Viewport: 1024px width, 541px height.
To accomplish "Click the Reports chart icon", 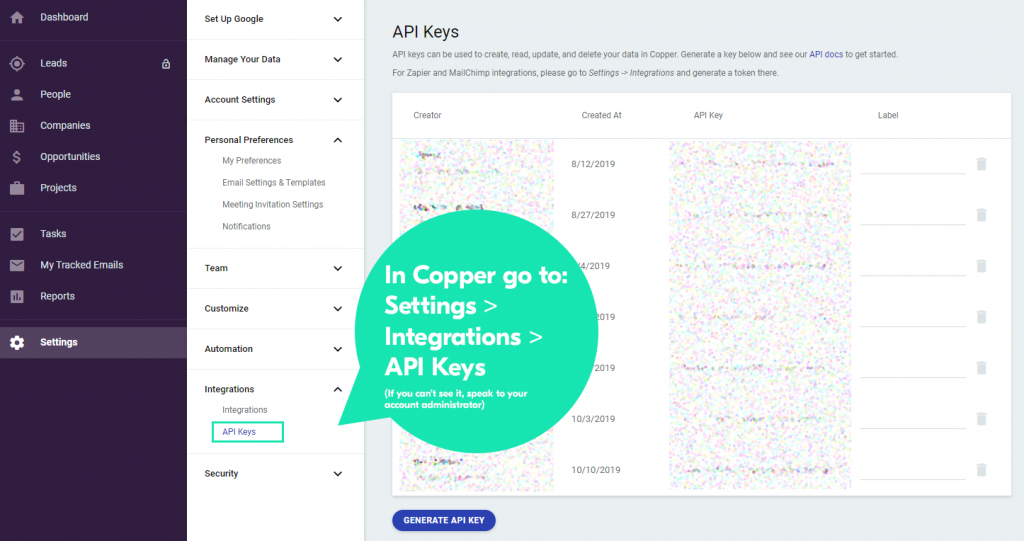I will (x=17, y=297).
